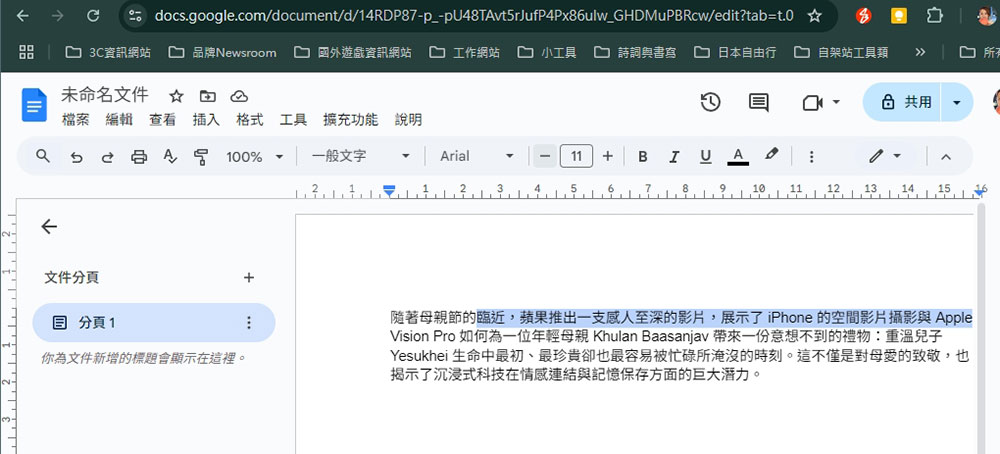Open the editing mode pencil dropdown

tap(885, 156)
